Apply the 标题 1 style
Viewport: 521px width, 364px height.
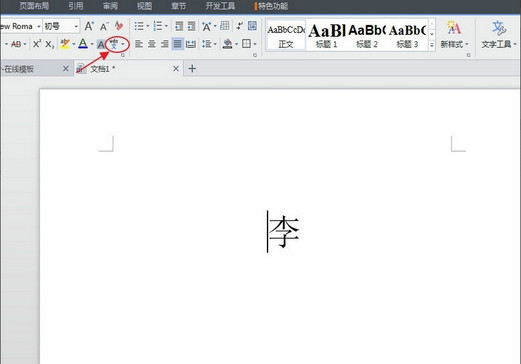(326, 35)
